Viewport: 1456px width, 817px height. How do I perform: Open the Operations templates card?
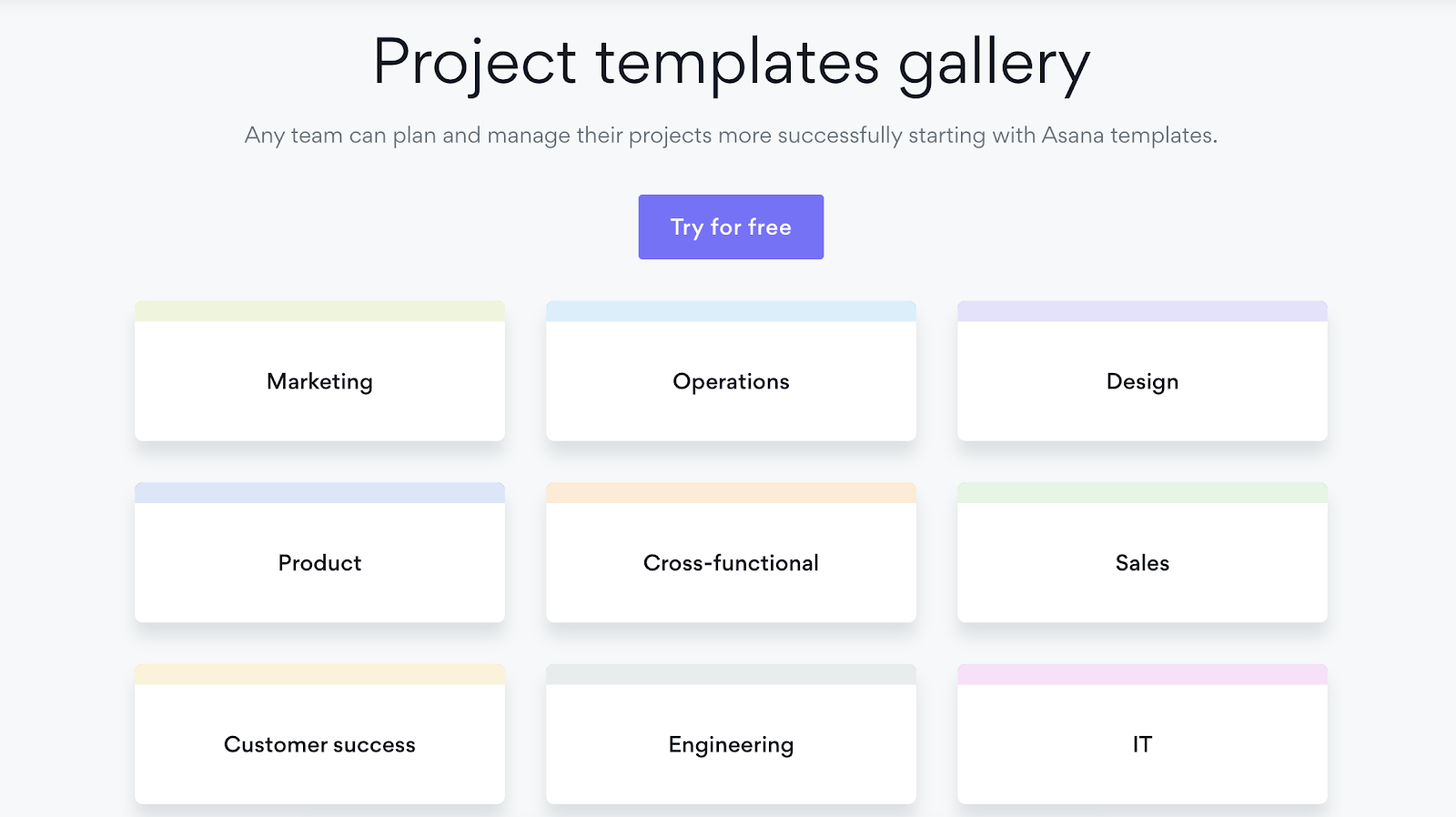point(731,371)
